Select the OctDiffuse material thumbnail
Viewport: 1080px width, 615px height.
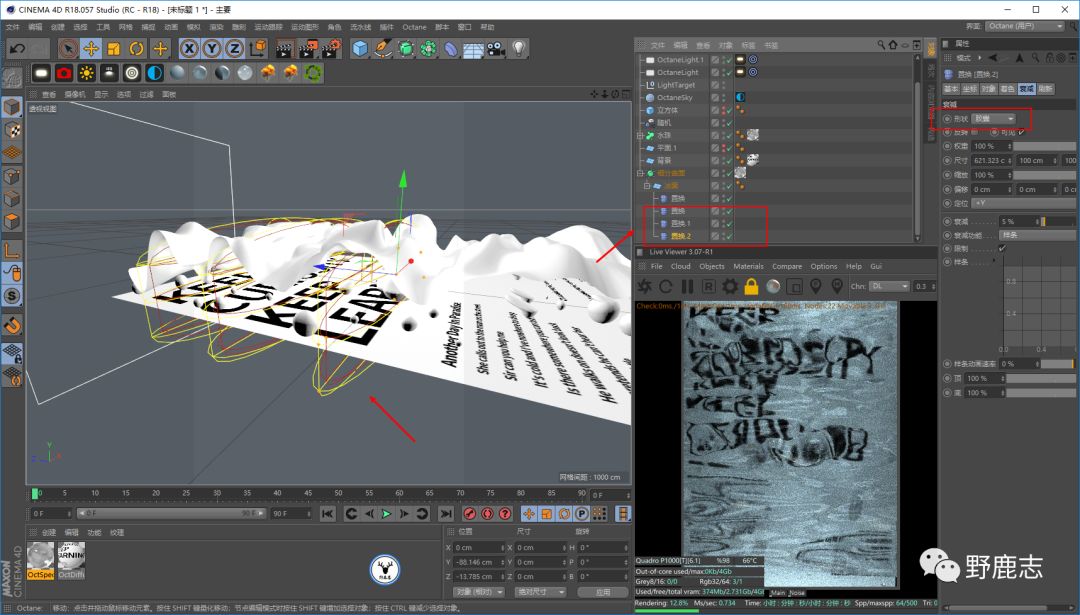(x=71, y=557)
